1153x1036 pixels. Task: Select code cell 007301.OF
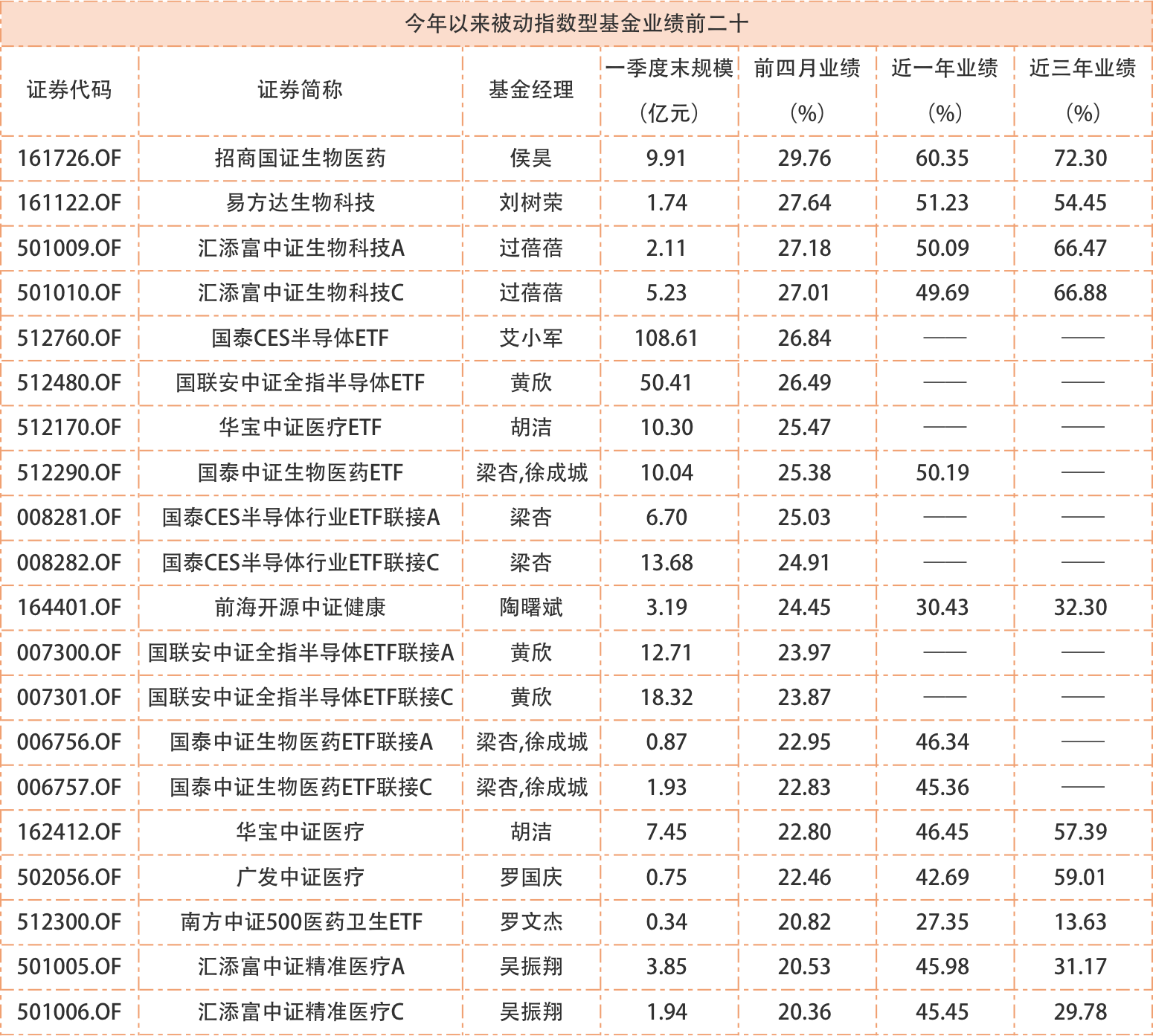pos(69,698)
